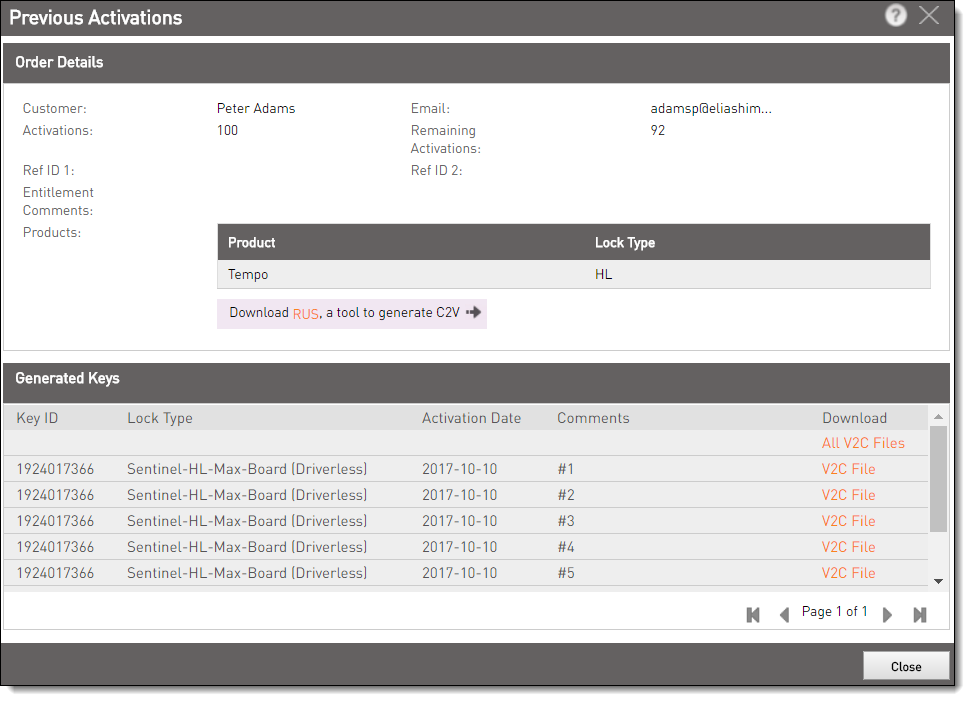Click the HL lock type cell
The height and width of the screenshot is (701, 970).
tap(603, 274)
